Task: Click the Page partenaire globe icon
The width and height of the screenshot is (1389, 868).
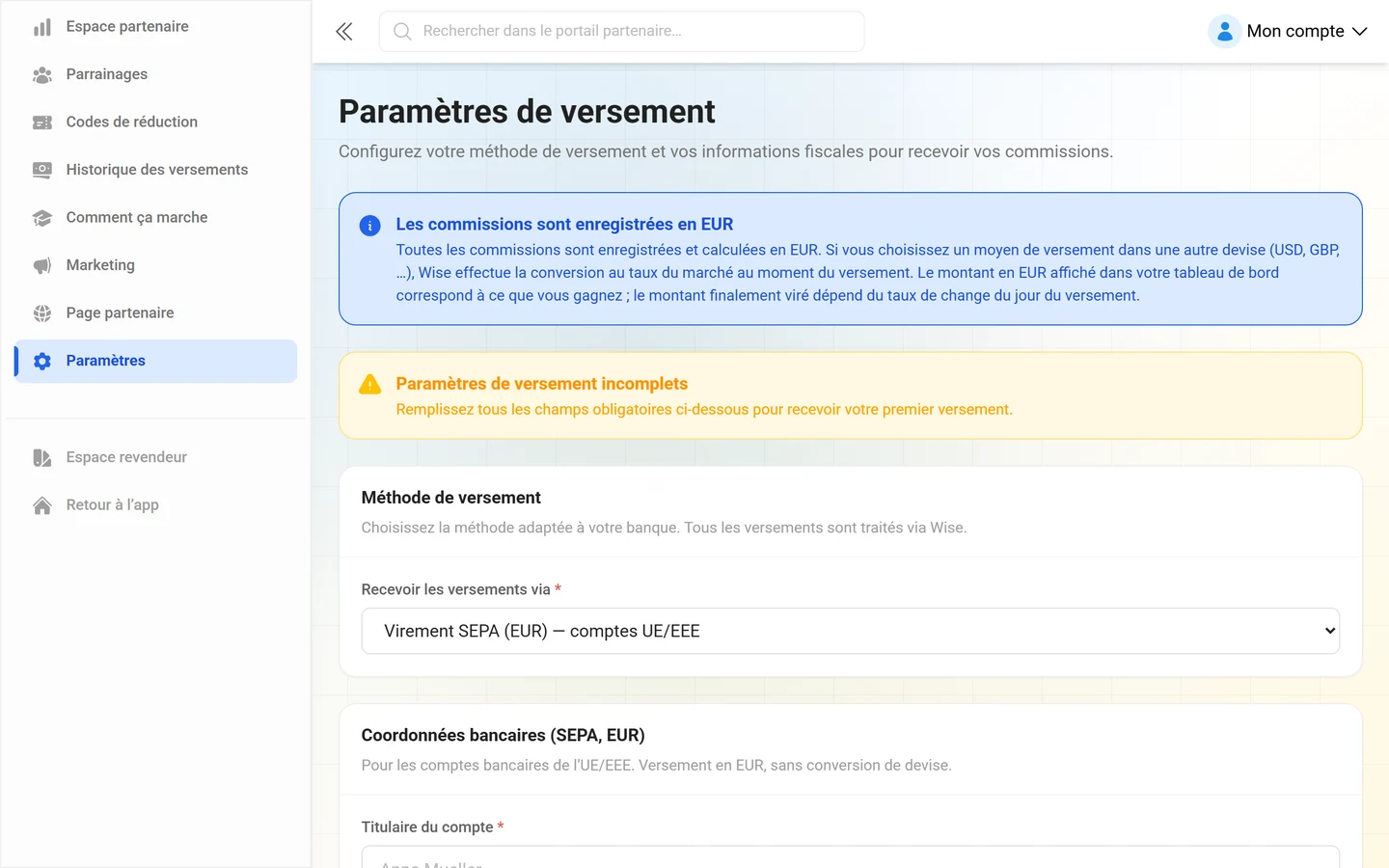Action: click(42, 313)
